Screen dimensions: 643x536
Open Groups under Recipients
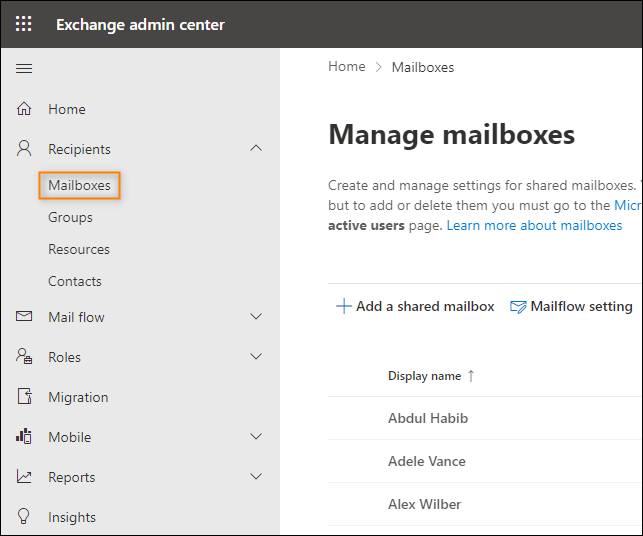point(70,217)
